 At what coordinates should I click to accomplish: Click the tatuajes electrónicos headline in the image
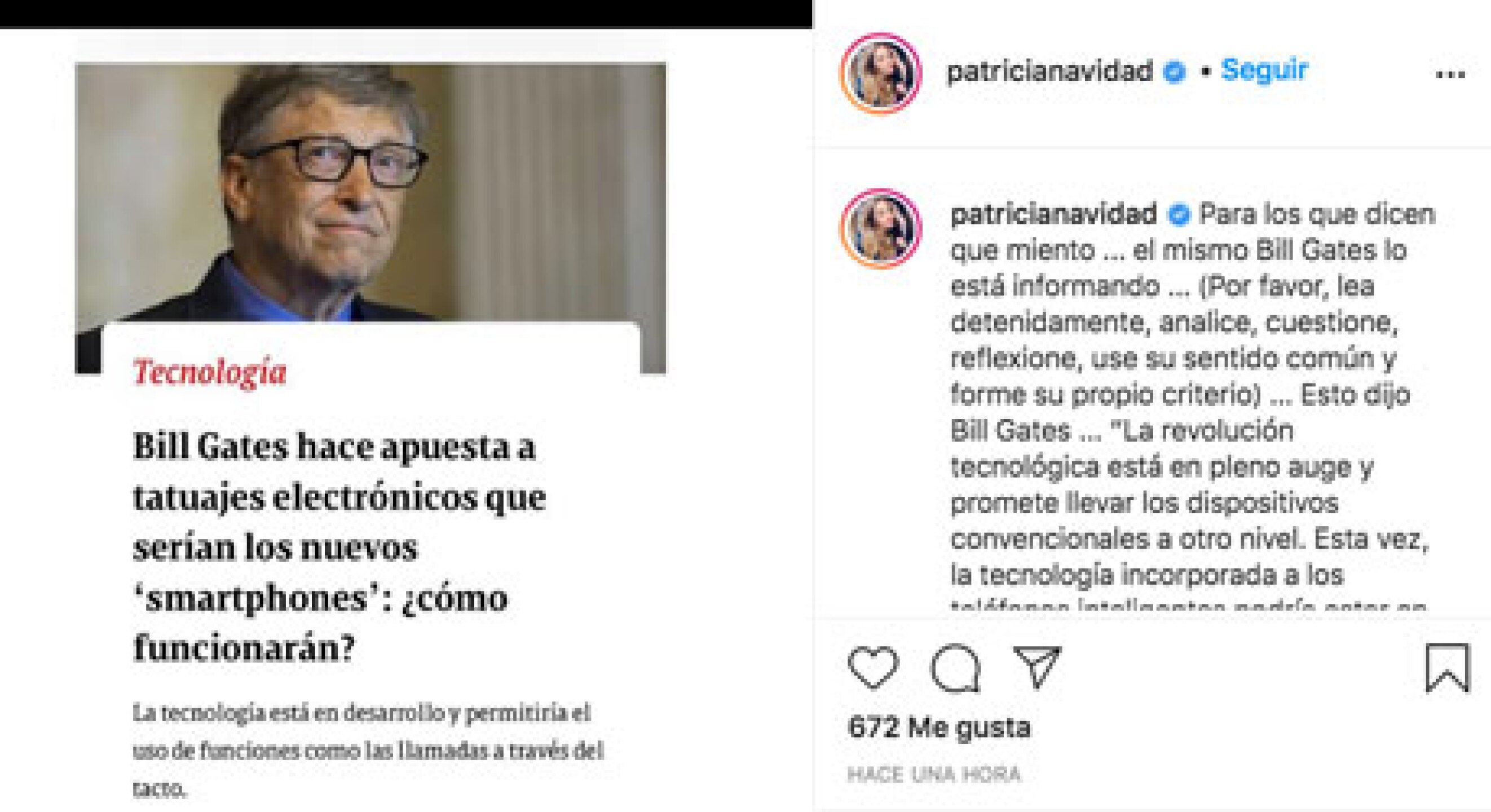click(x=339, y=547)
